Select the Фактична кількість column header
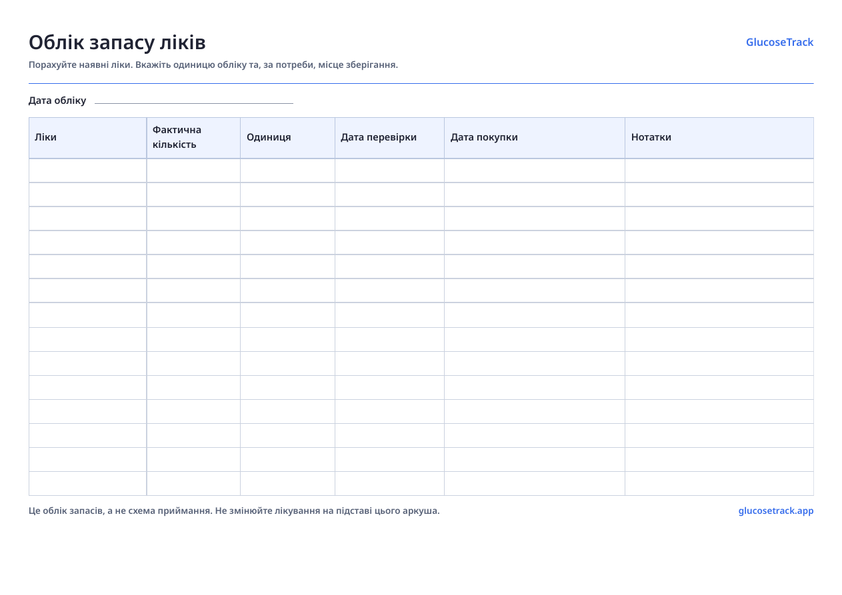This screenshot has height=595, width=842. pyautogui.click(x=193, y=137)
